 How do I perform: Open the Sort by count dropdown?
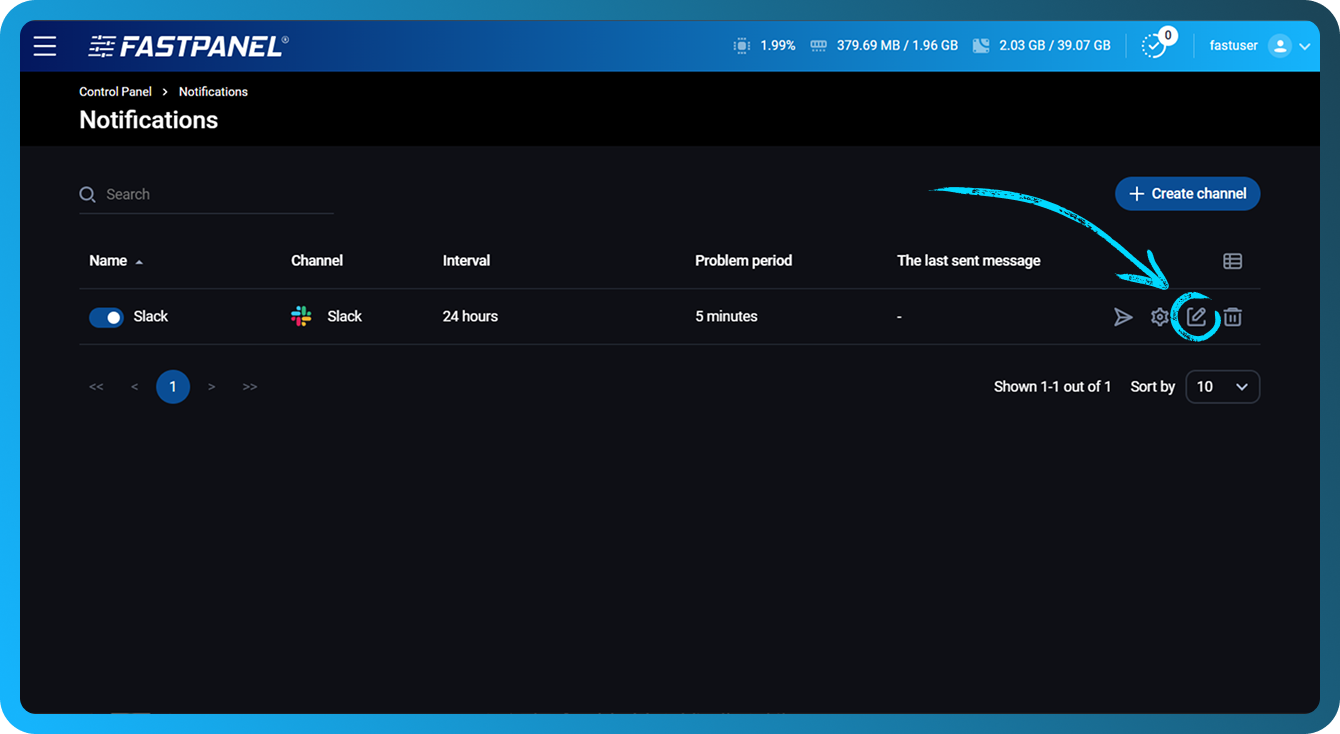(1222, 387)
